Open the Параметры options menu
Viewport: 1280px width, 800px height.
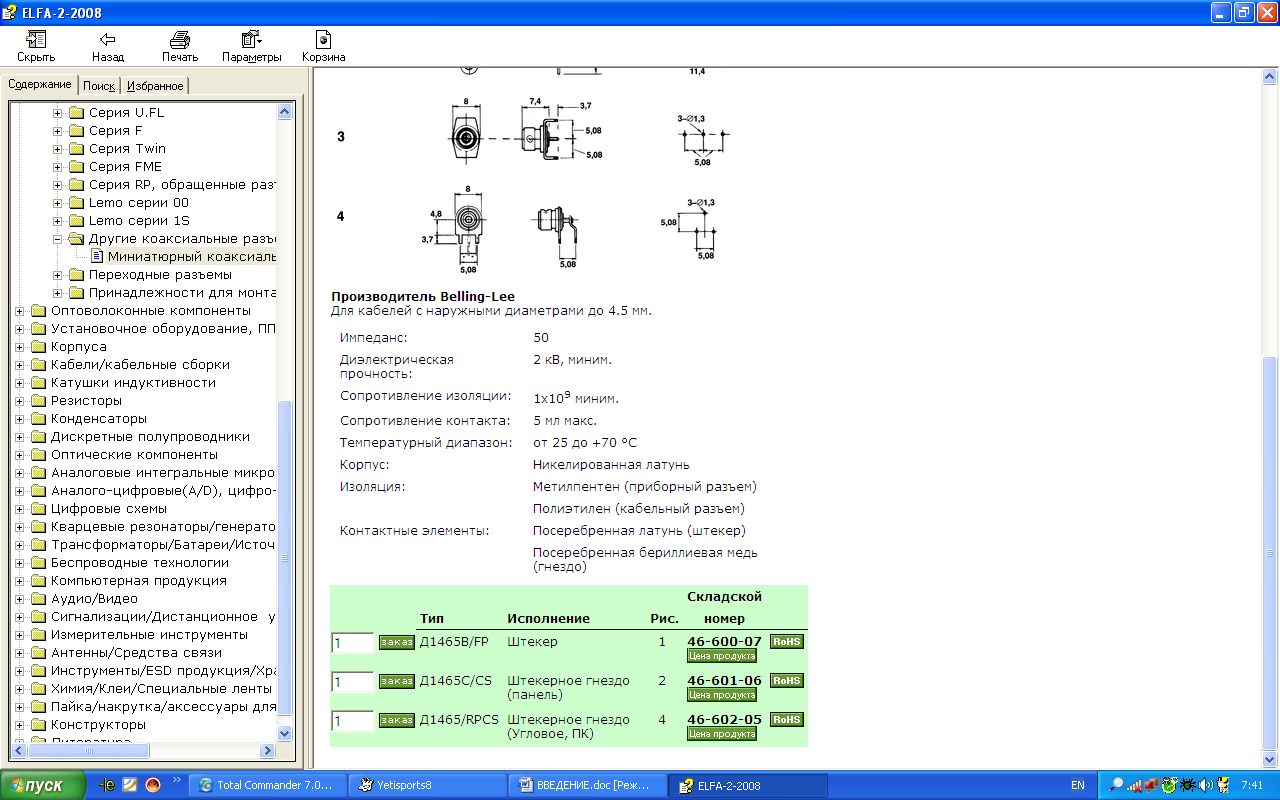pos(252,47)
